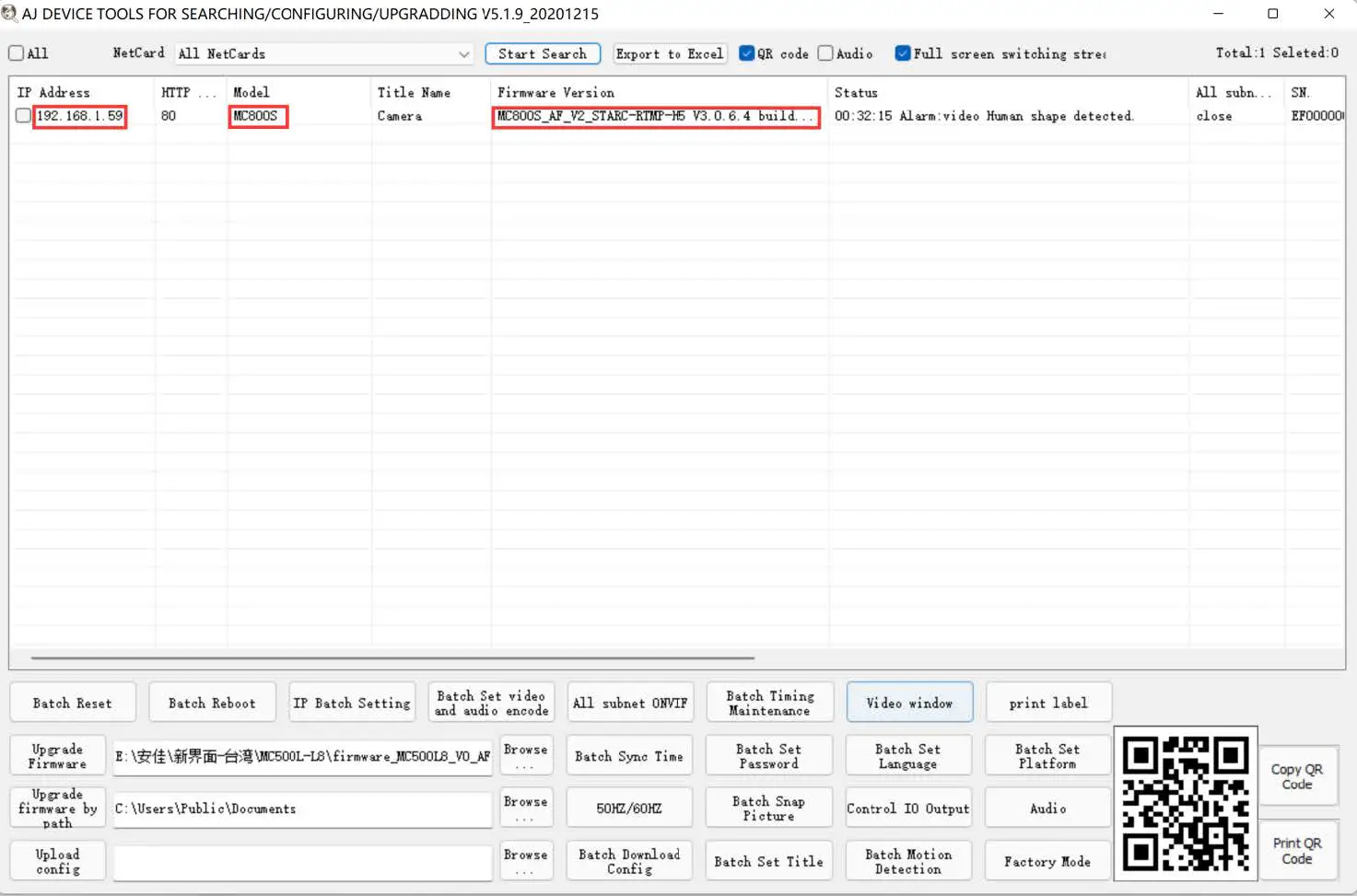Image resolution: width=1357 pixels, height=896 pixels.
Task: Click Upload config button
Action: [x=57, y=861]
